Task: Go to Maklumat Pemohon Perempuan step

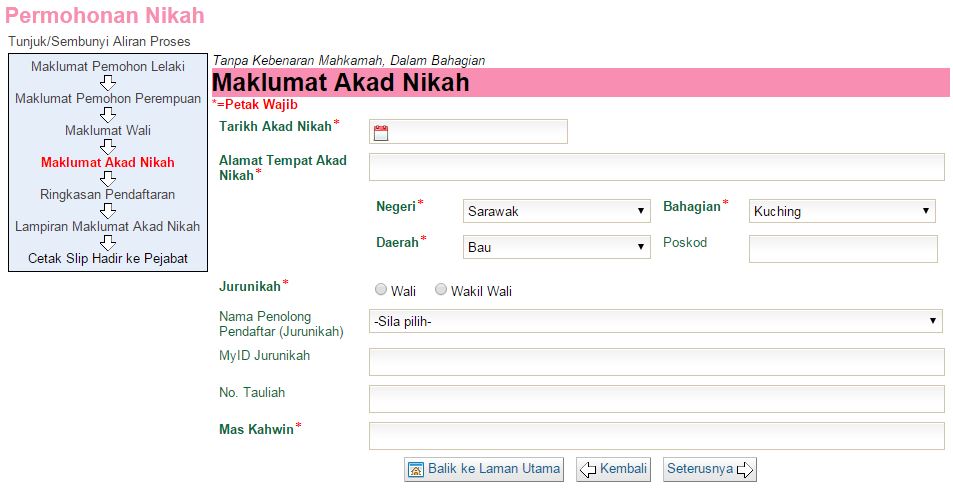Action: pos(108,98)
